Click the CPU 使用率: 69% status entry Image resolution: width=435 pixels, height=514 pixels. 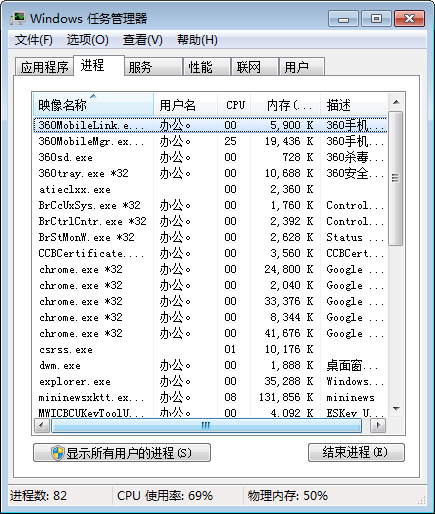pos(165,496)
